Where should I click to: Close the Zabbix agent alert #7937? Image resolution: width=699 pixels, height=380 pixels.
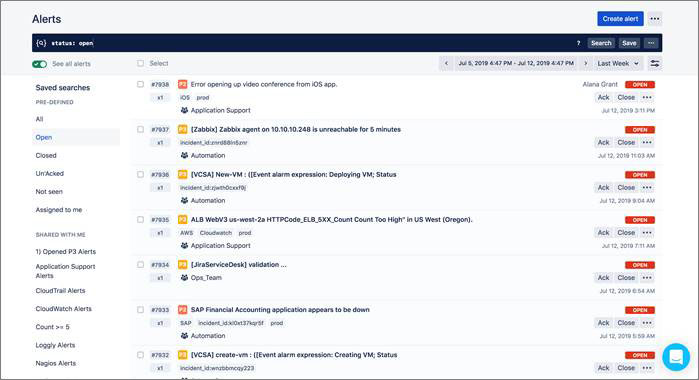(626, 142)
